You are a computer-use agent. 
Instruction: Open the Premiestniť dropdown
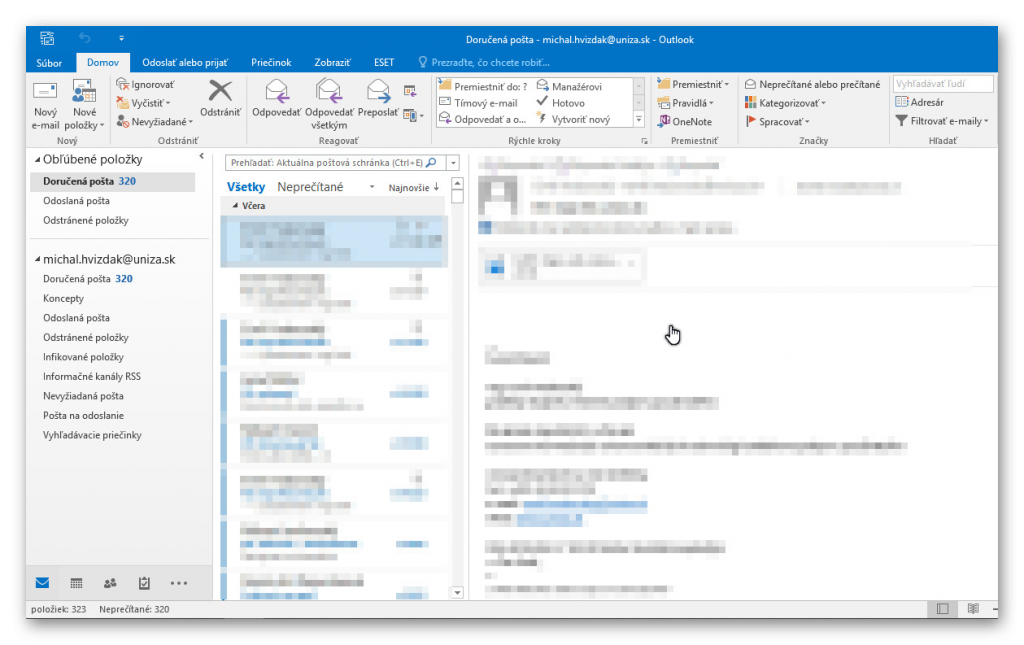click(x=693, y=84)
